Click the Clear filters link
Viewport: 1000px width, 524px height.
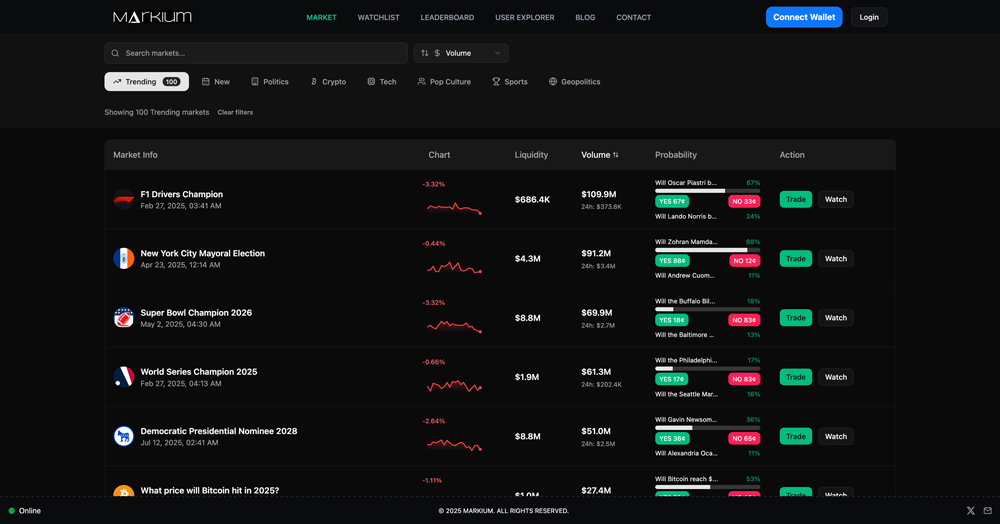coord(235,112)
